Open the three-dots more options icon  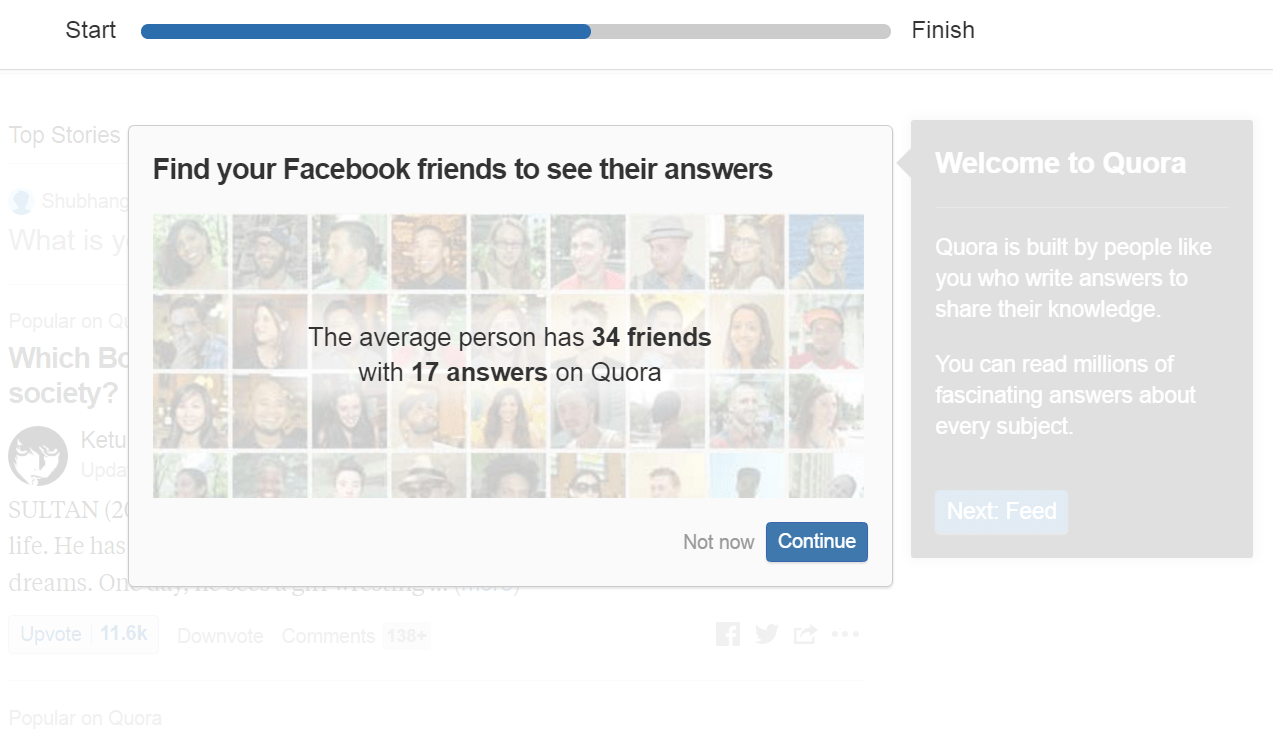[845, 634]
